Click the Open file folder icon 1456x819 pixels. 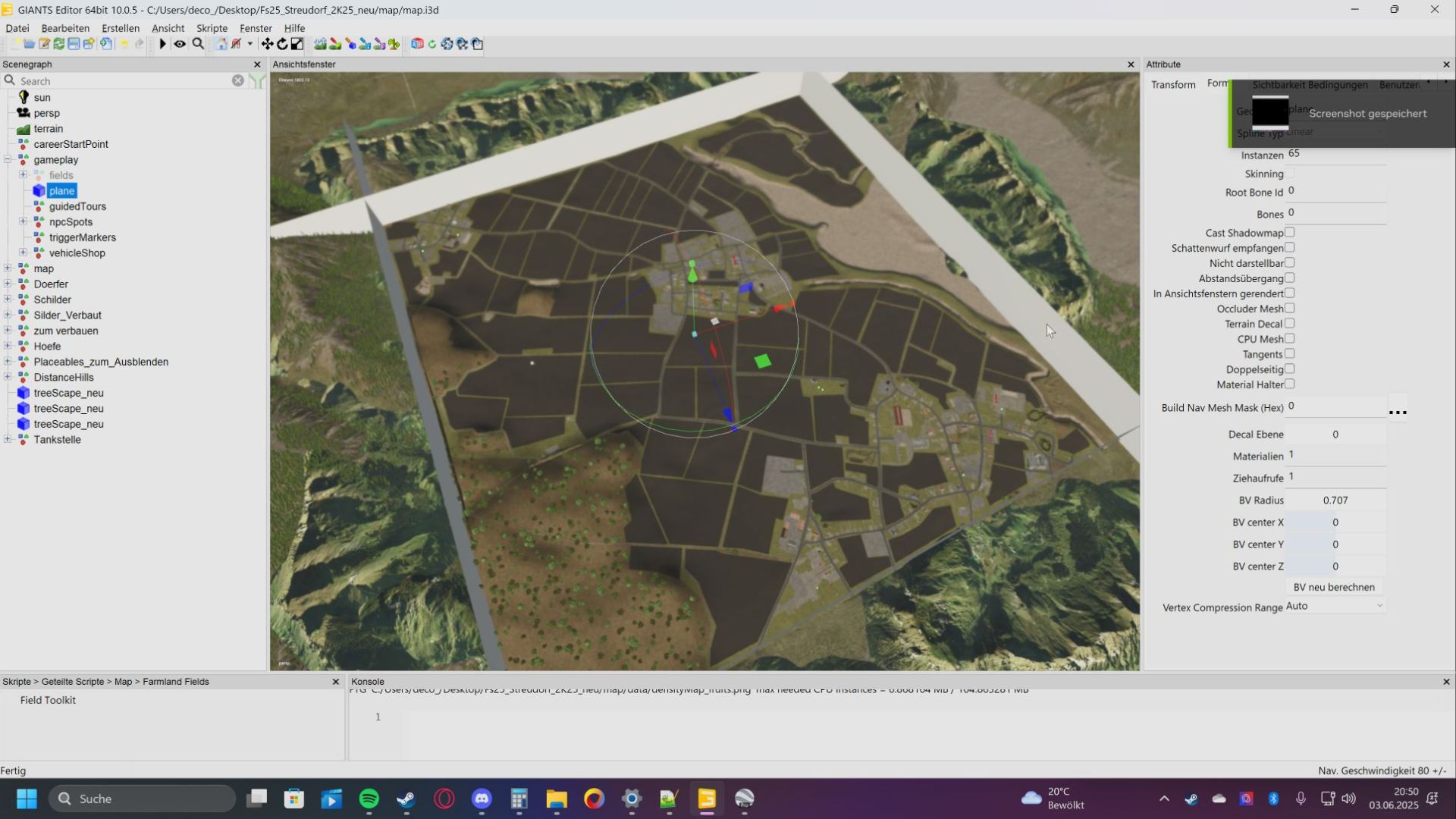[x=29, y=44]
